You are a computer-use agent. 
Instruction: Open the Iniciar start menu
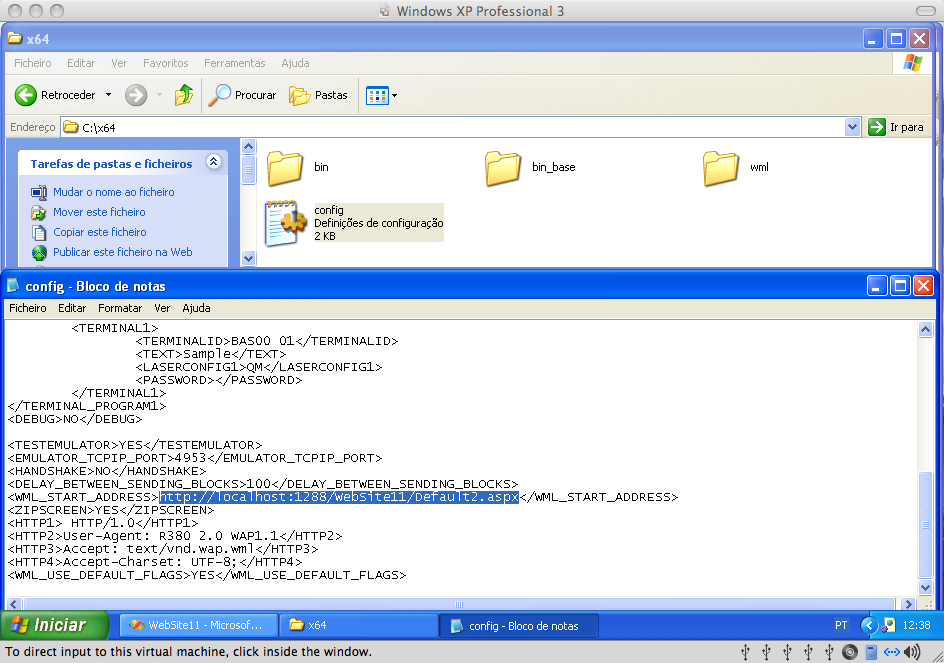click(54, 625)
